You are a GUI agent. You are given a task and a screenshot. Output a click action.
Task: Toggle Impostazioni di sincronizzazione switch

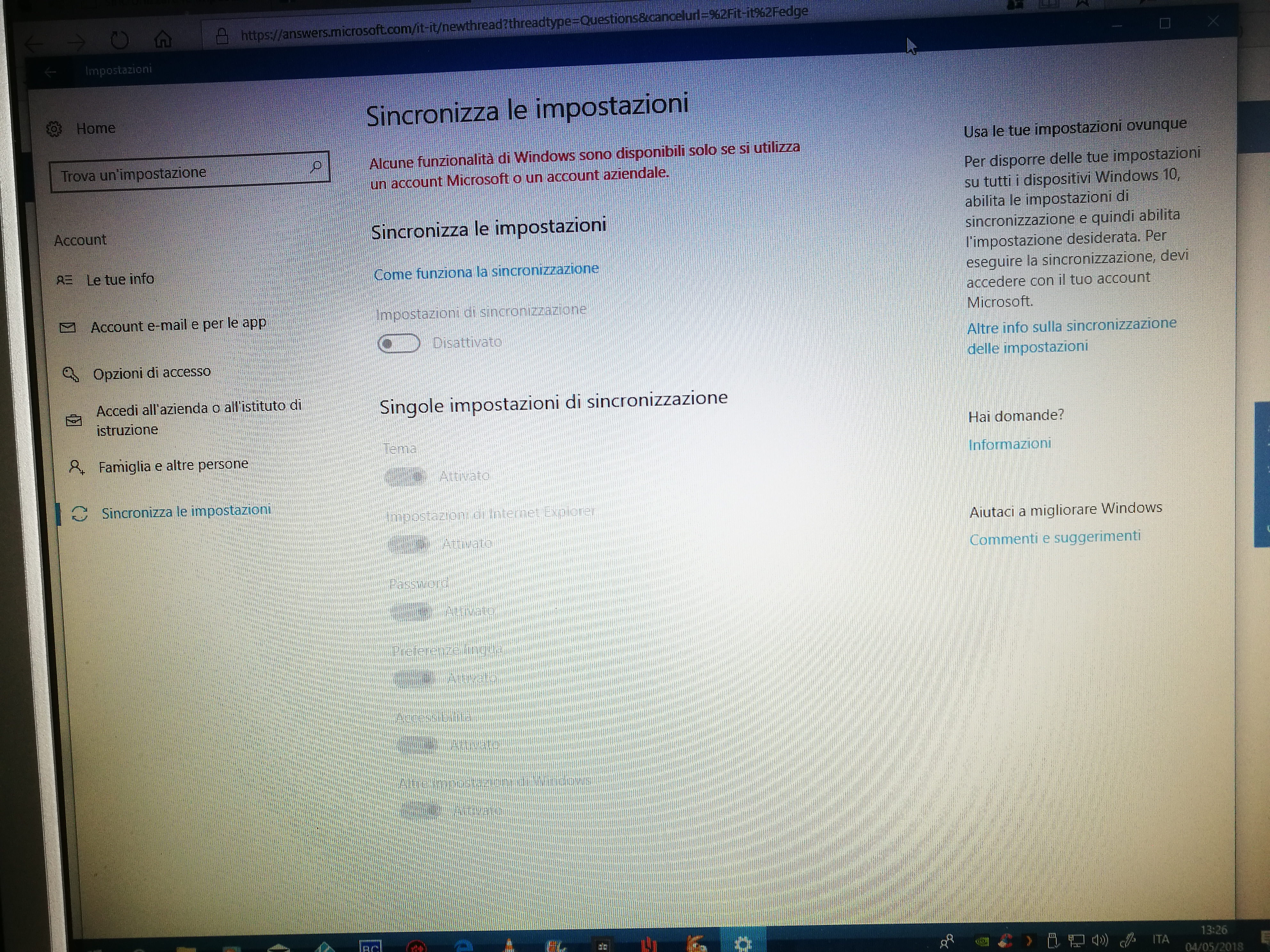coord(398,344)
